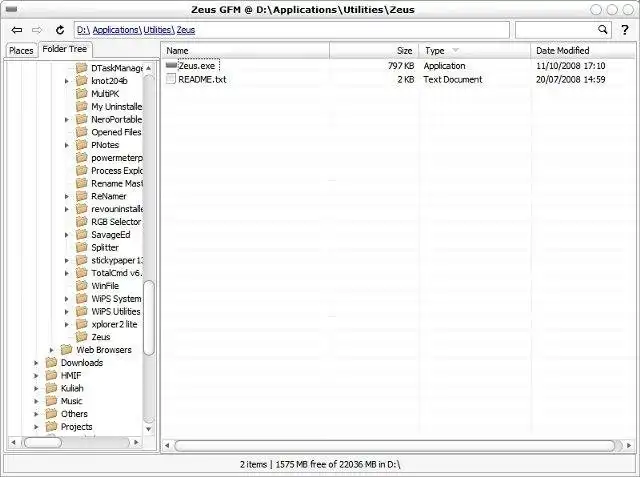
Task: Click the window menu icon in title bar
Action: coord(11,9)
